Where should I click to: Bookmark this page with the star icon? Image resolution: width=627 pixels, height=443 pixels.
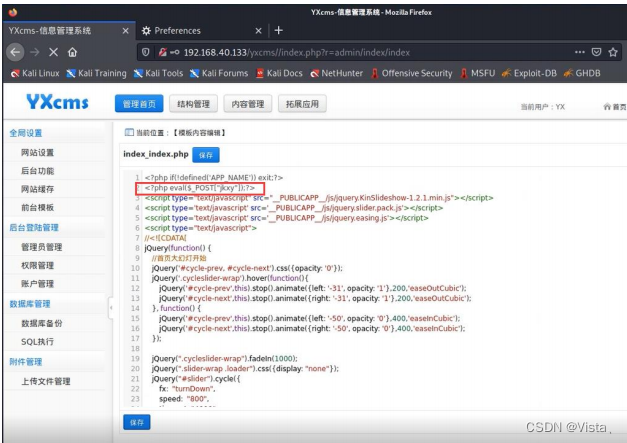pyautogui.click(x=613, y=52)
